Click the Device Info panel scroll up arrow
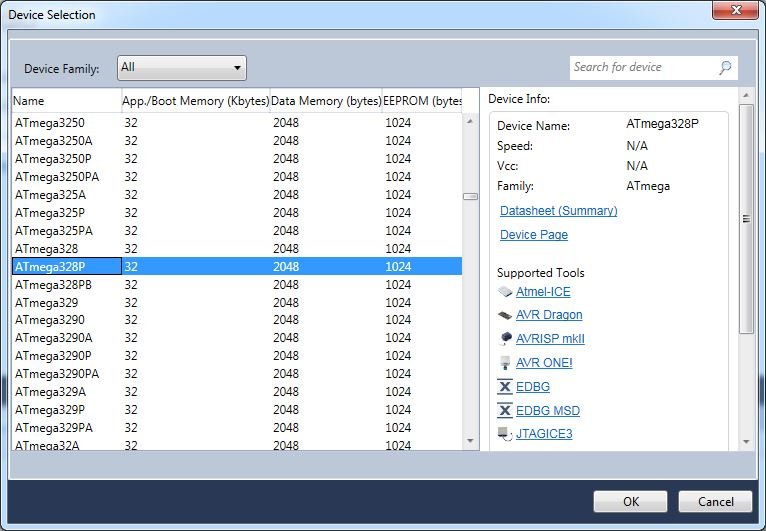 tap(746, 97)
